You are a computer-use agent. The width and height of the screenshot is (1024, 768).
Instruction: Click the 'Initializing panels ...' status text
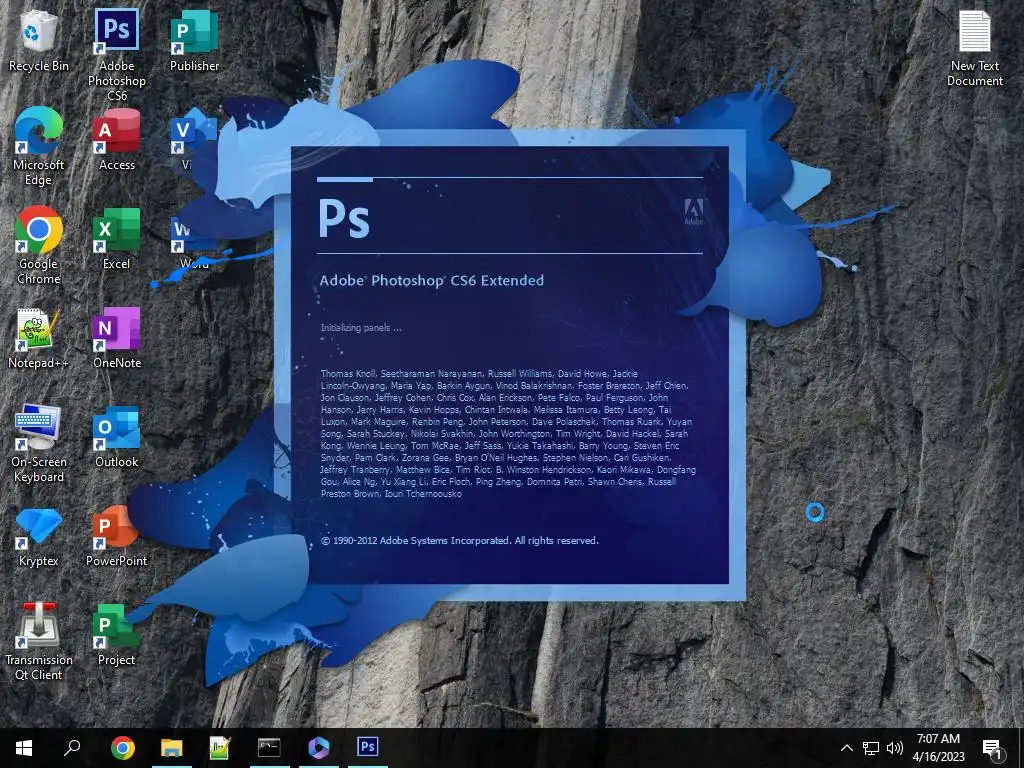pos(361,328)
